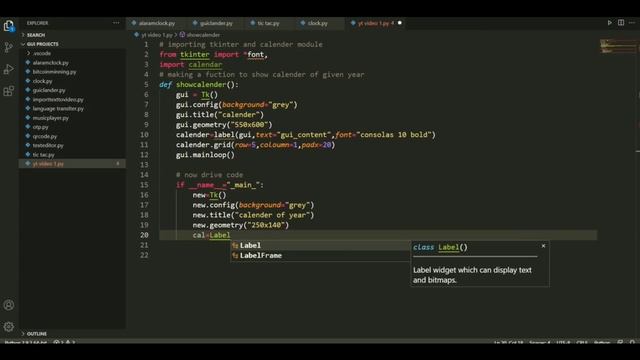This screenshot has width=640, height=360.
Task: Click the class Label() signature in popup
Action: click(440, 247)
